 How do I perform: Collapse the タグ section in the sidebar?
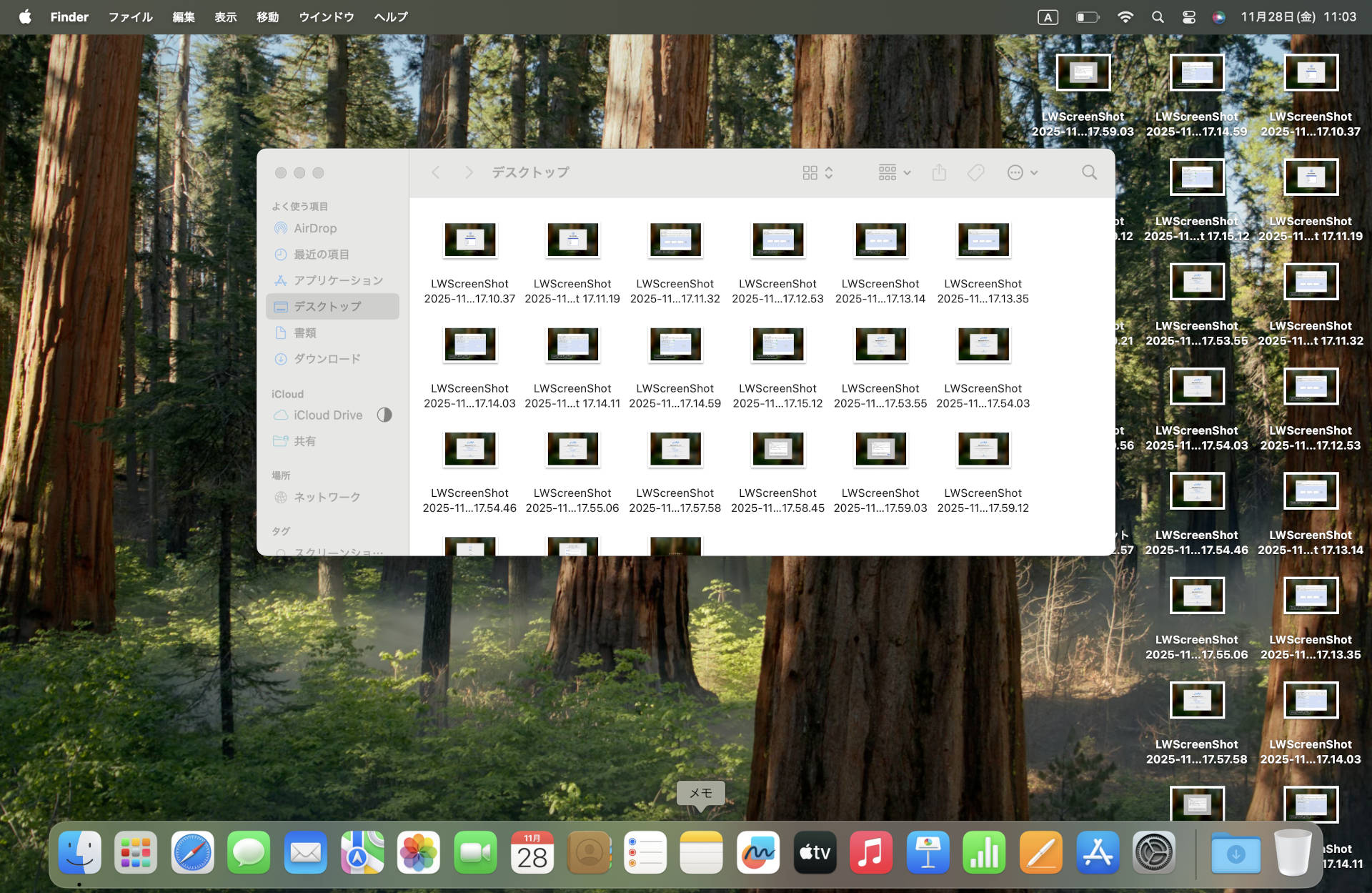point(281,531)
